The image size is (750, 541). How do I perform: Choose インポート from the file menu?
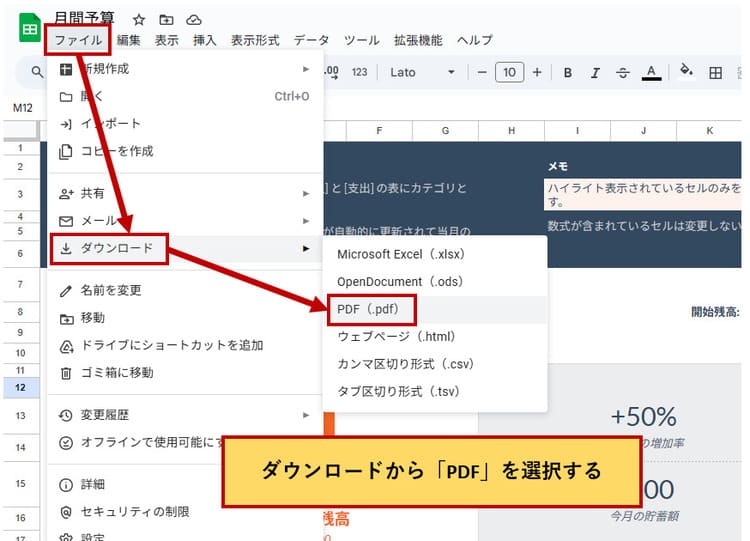click(x=186, y=124)
